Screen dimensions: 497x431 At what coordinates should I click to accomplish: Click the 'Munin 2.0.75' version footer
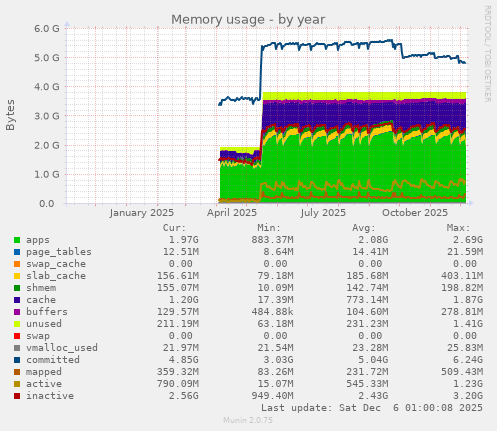[x=248, y=420]
